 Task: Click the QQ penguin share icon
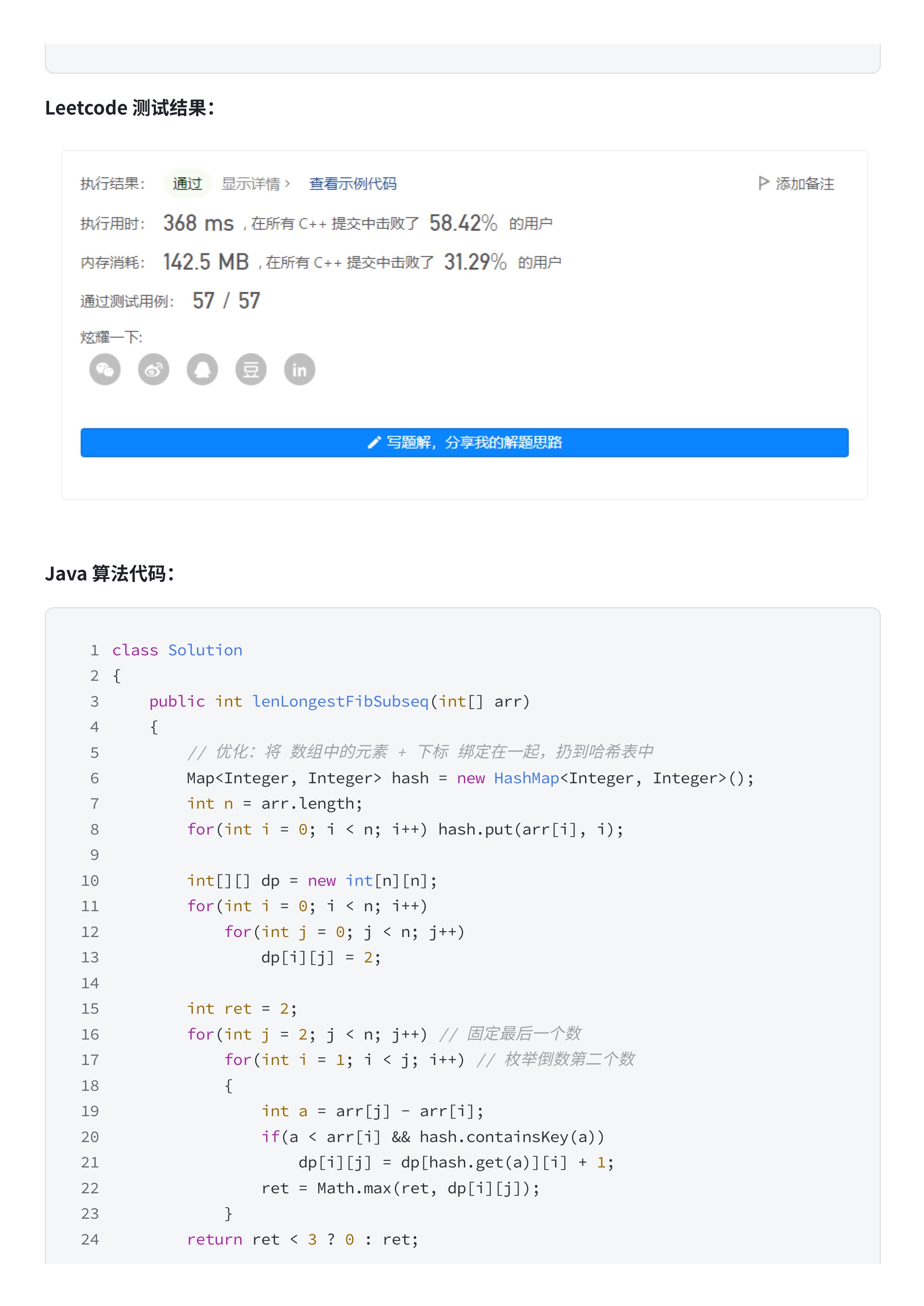pos(203,370)
